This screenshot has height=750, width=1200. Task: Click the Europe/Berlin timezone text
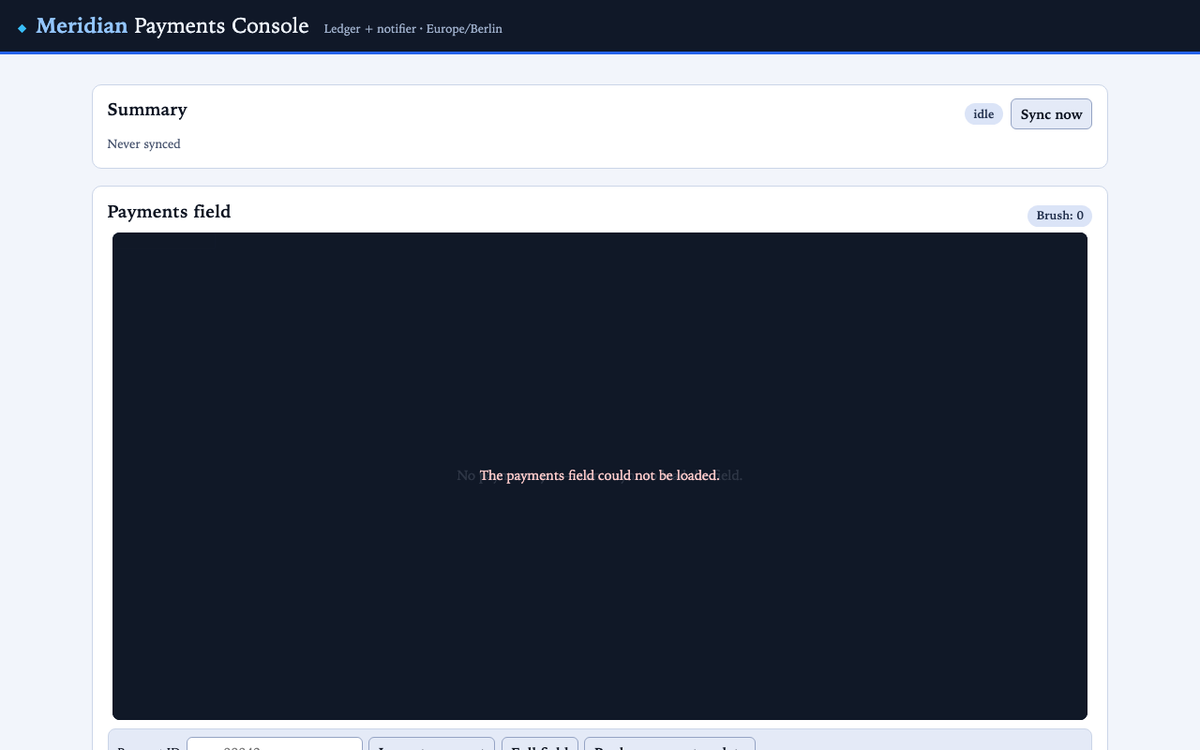point(464,29)
